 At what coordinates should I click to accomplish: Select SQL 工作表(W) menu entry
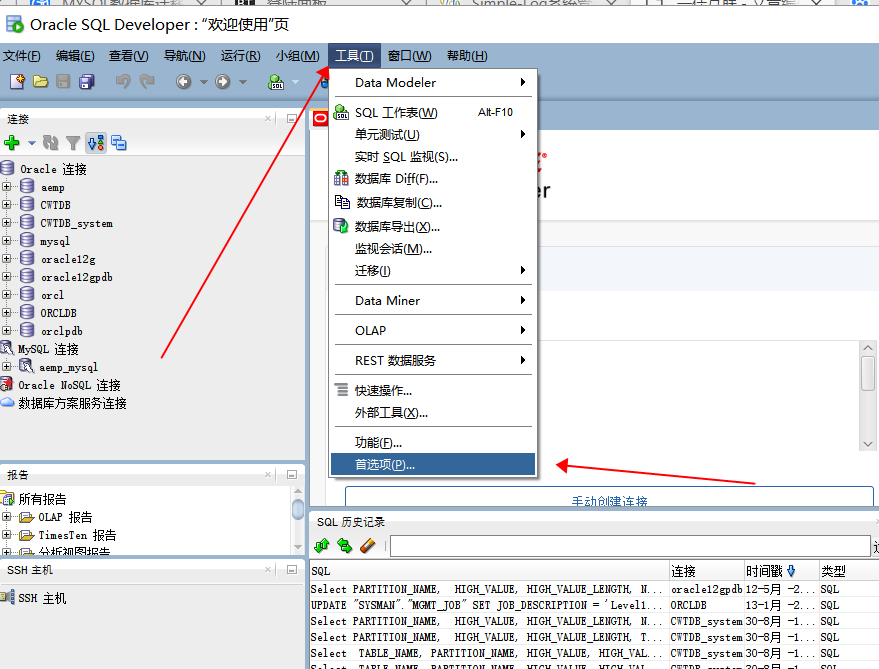point(433,112)
